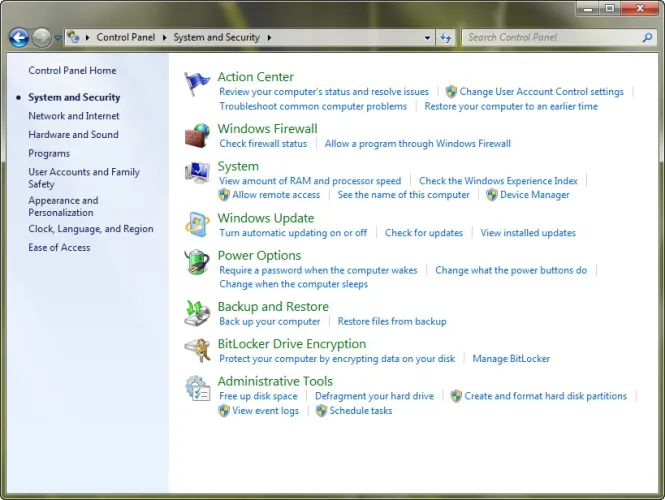Click See the name of this computer
This screenshot has height=500, width=665.
tap(404, 195)
